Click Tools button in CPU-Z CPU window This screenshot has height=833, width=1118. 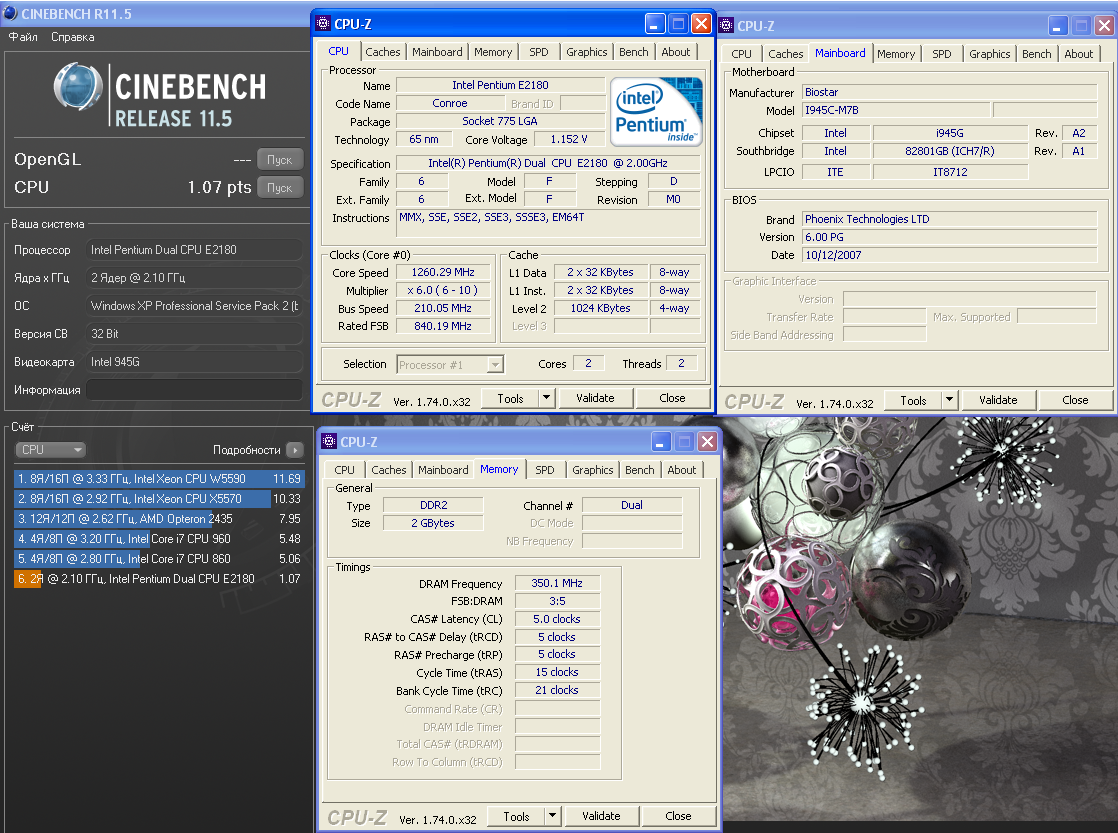pos(511,398)
